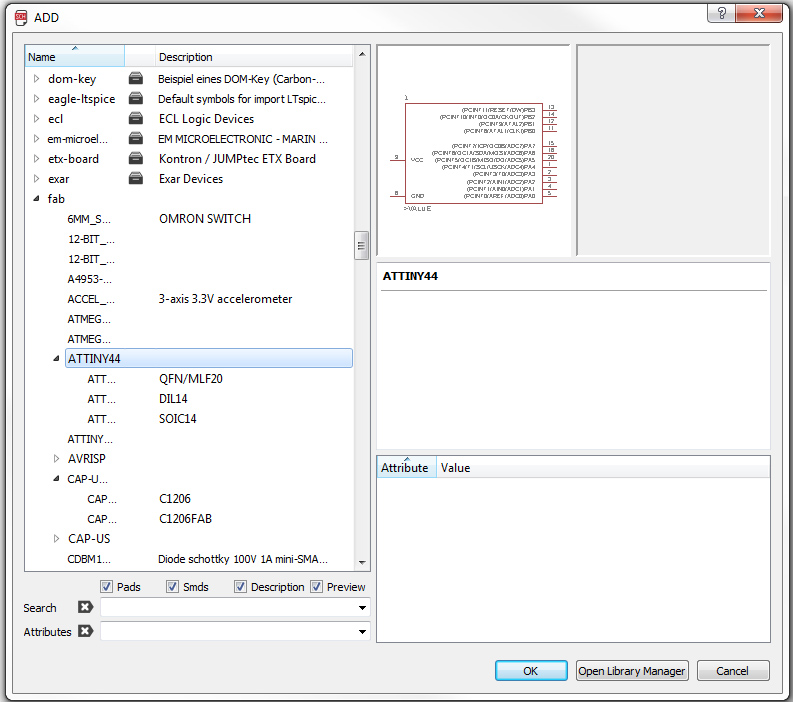Select the C1206 capacitor variant

pos(174,498)
